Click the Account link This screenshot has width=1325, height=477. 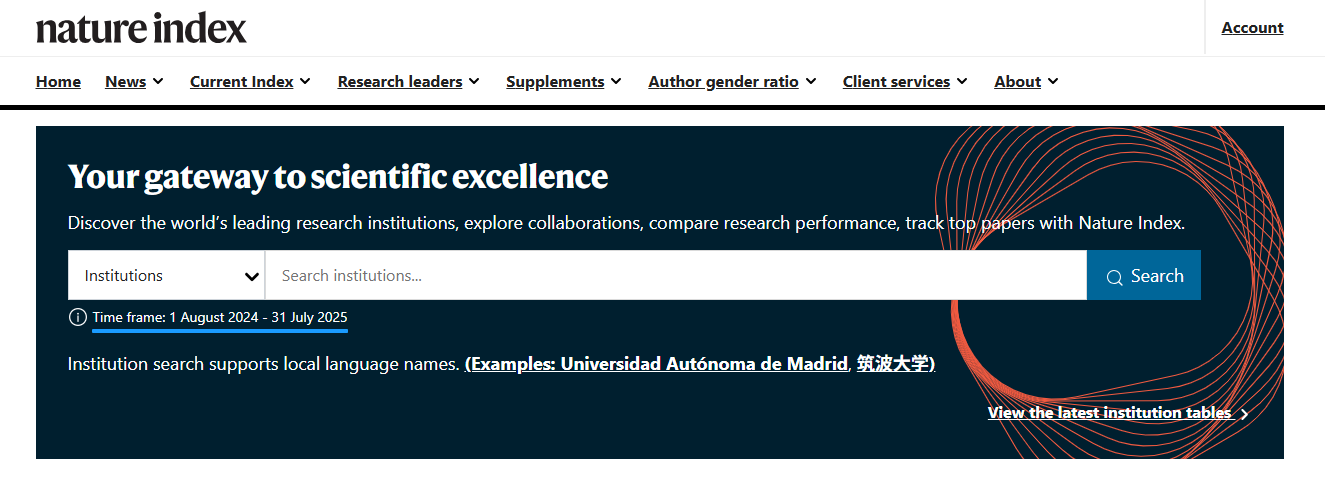tap(1252, 28)
